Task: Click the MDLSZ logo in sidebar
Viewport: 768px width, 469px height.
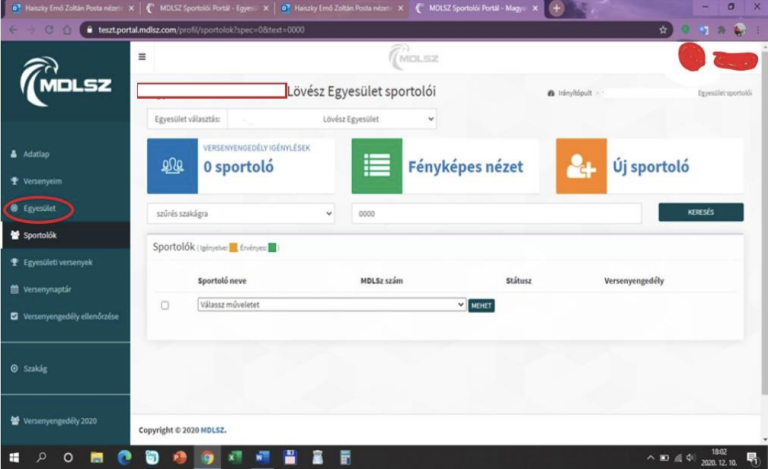Action: [64, 86]
